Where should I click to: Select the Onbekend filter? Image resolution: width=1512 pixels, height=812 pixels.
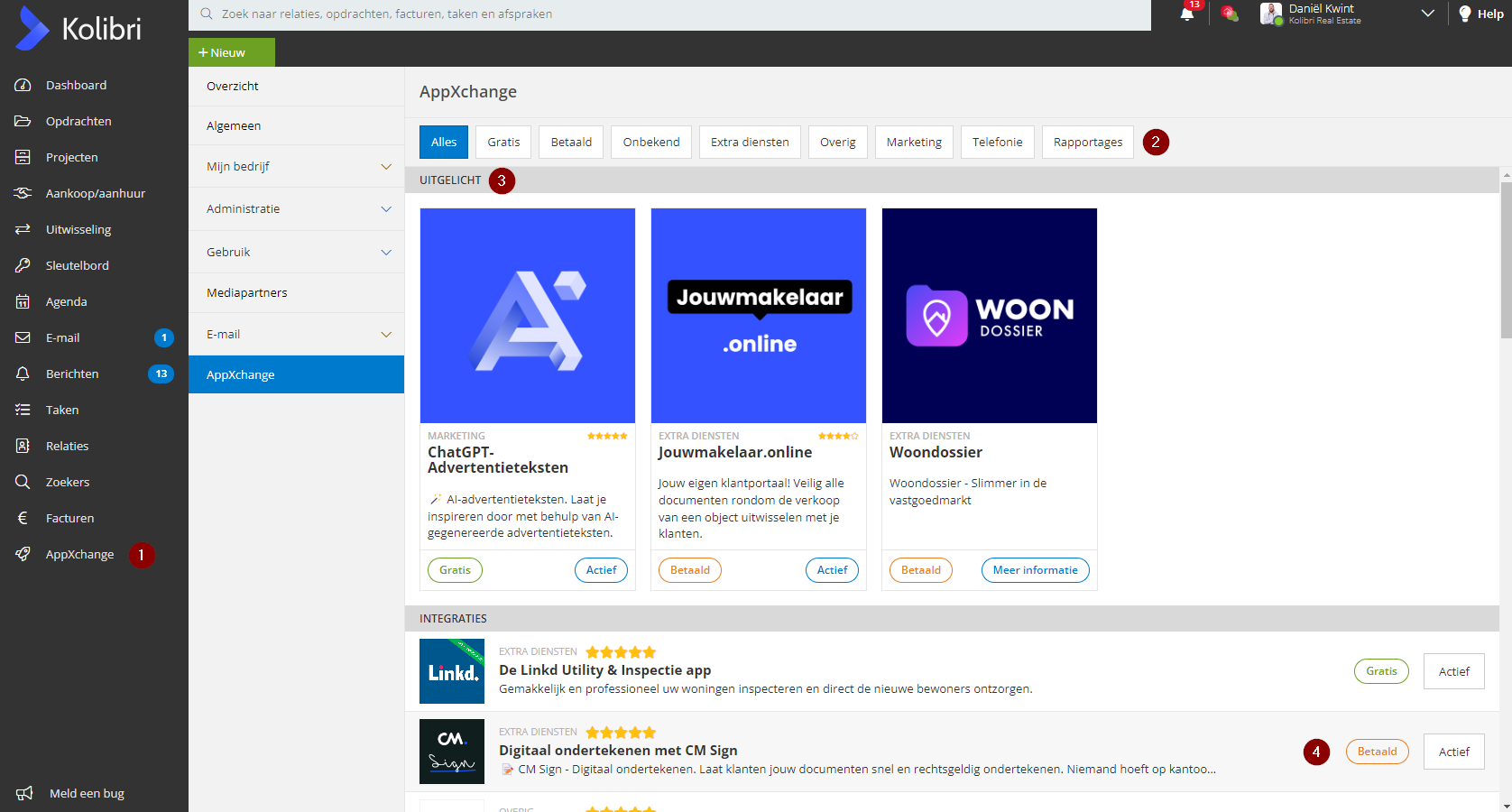pos(651,142)
